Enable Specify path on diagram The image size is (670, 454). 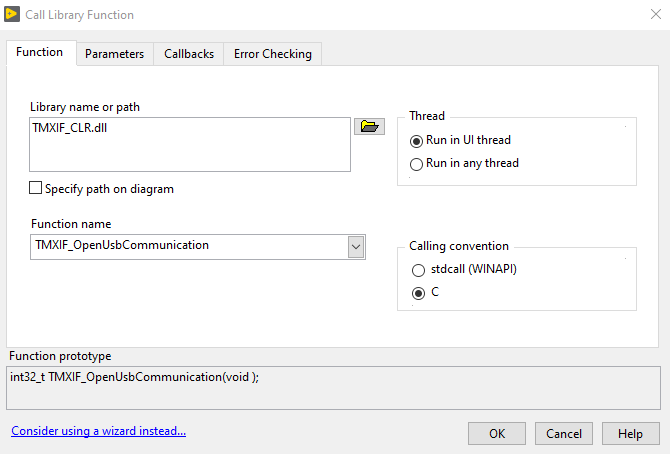pos(37,188)
